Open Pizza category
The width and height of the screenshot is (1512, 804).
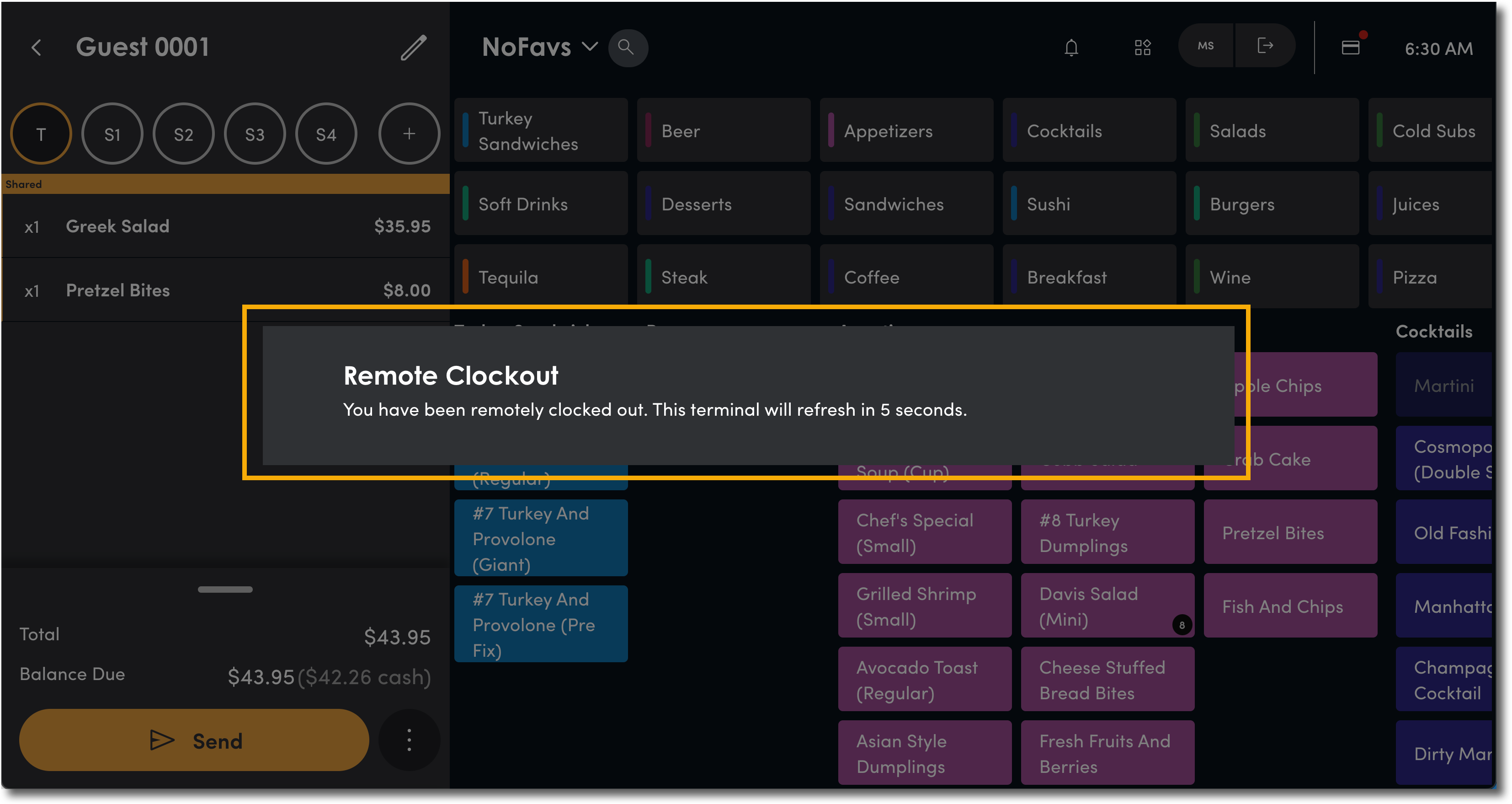(1431, 277)
